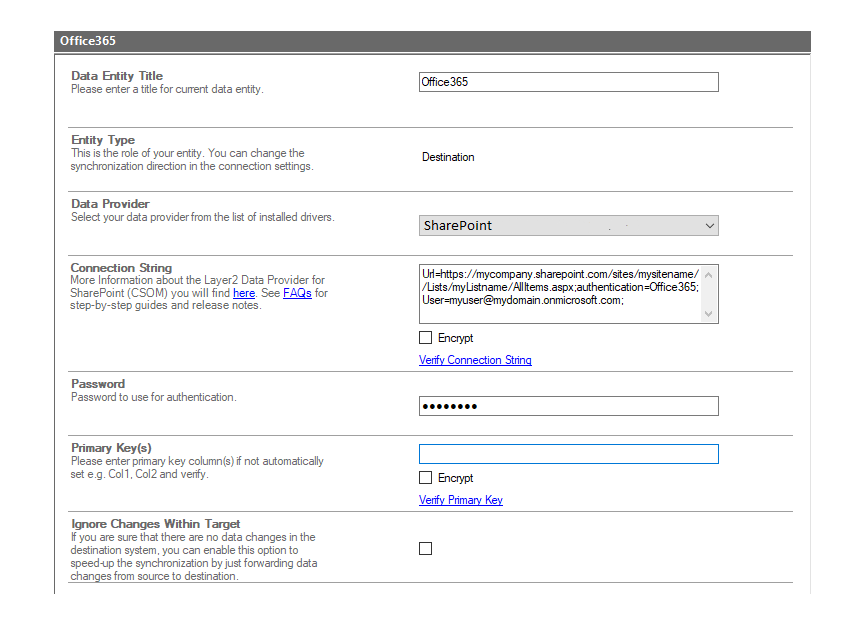Click the Data Entity Title input field
This screenshot has width=865, height=626.
coord(568,82)
